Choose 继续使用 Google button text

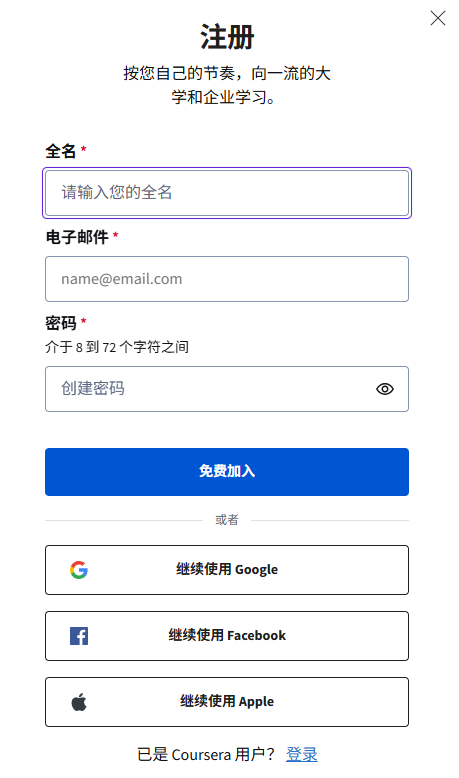pos(227,570)
